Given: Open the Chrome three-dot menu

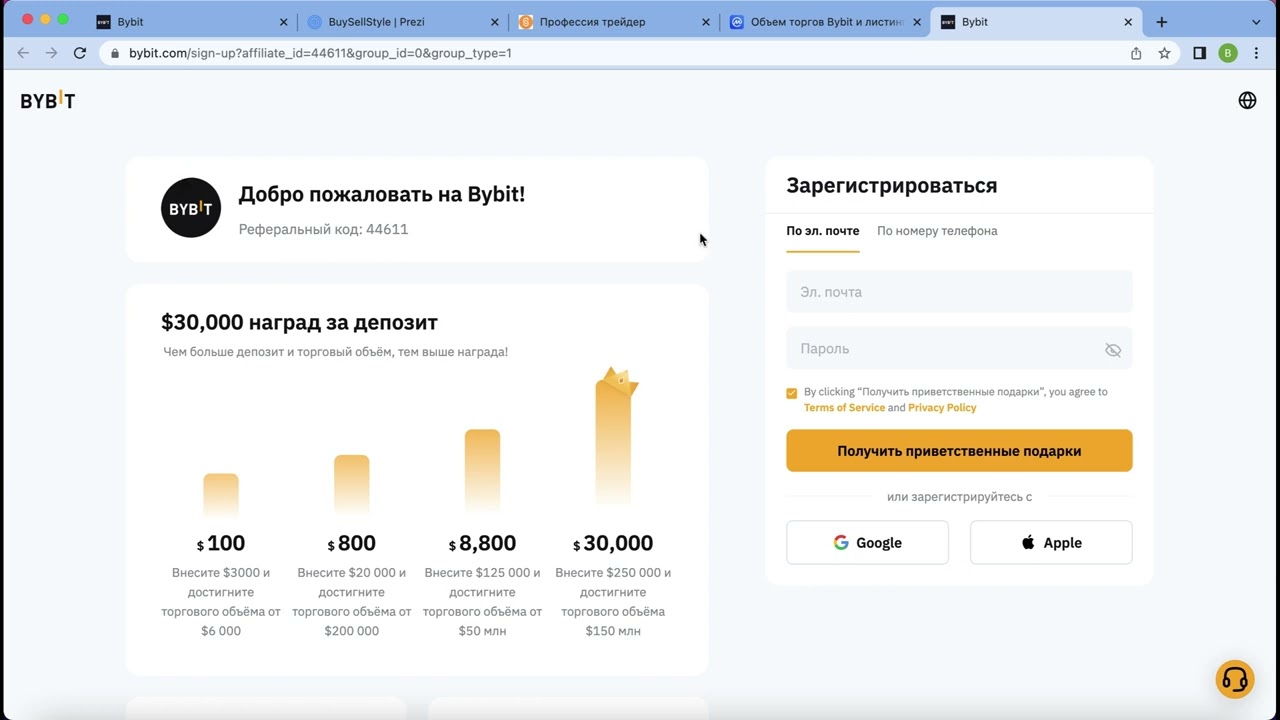Looking at the screenshot, I should [1256, 53].
